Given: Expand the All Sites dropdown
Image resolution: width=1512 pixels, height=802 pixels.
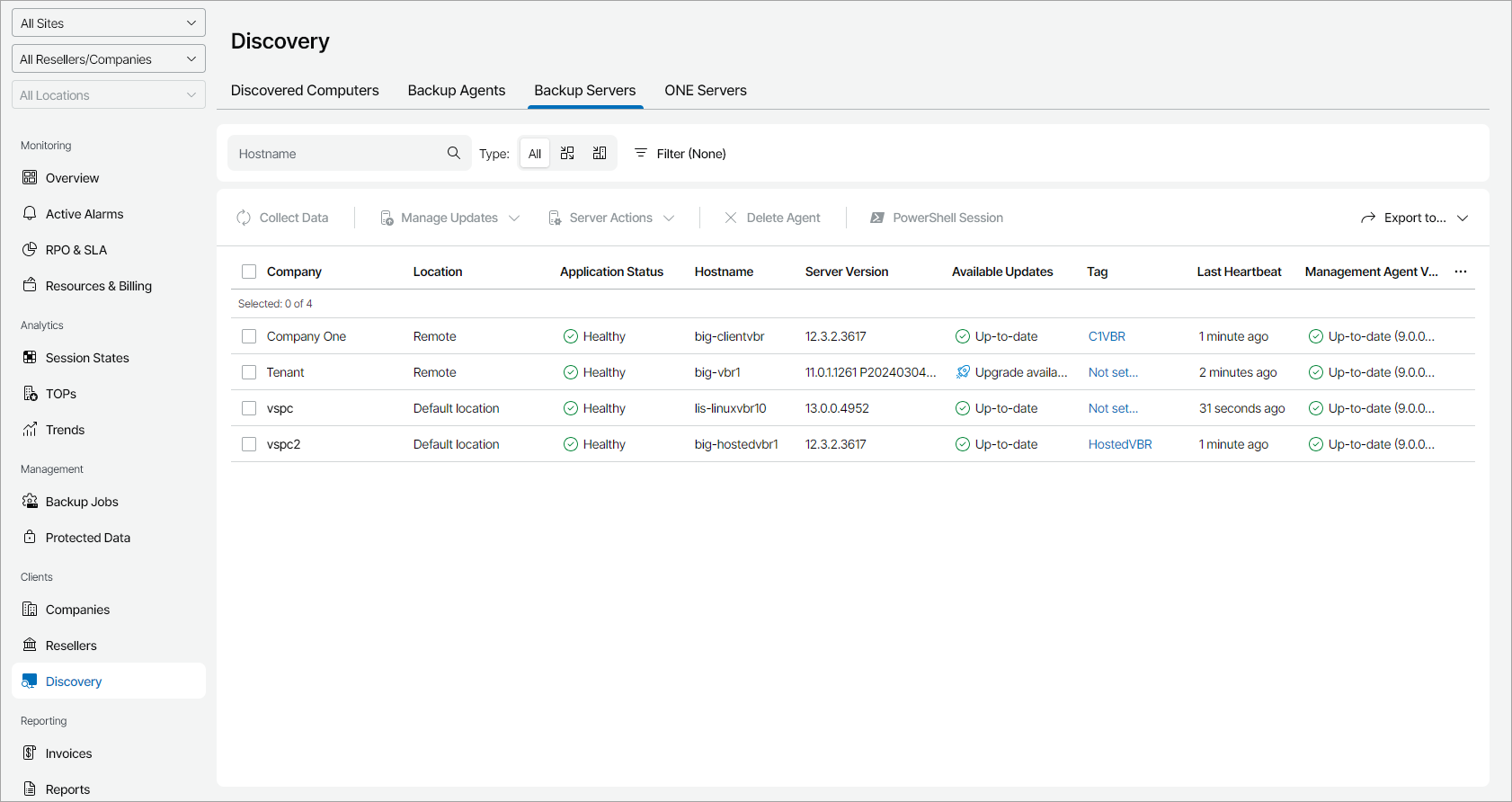Looking at the screenshot, I should 108,23.
